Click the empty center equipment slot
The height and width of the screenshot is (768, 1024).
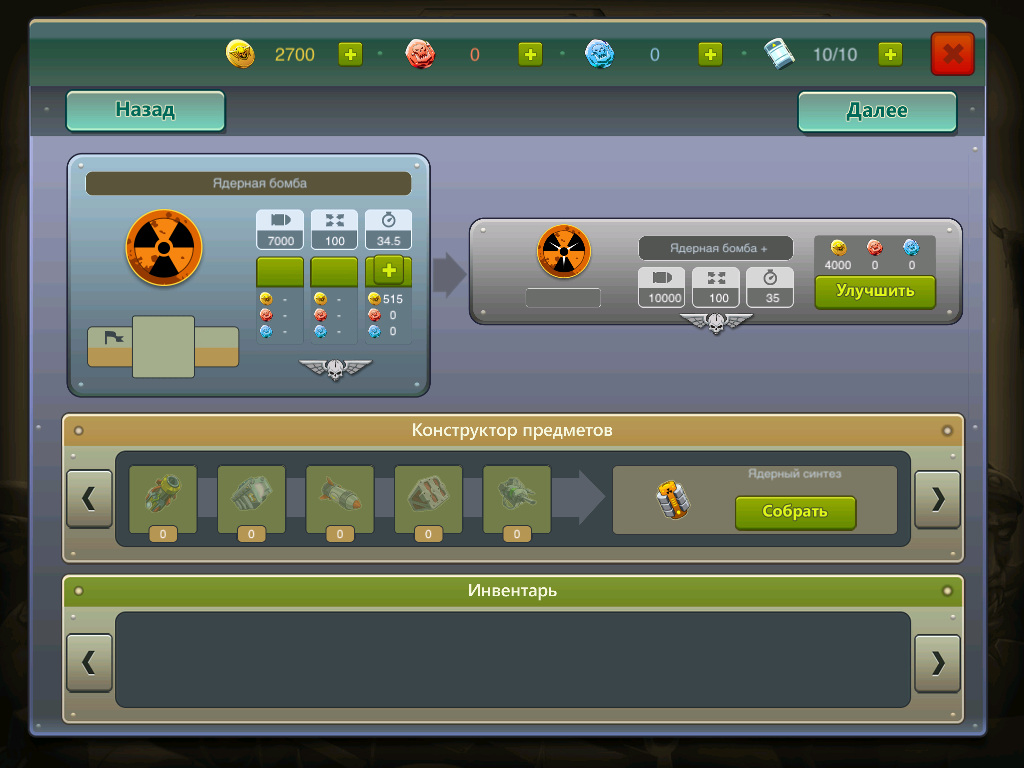[x=163, y=347]
